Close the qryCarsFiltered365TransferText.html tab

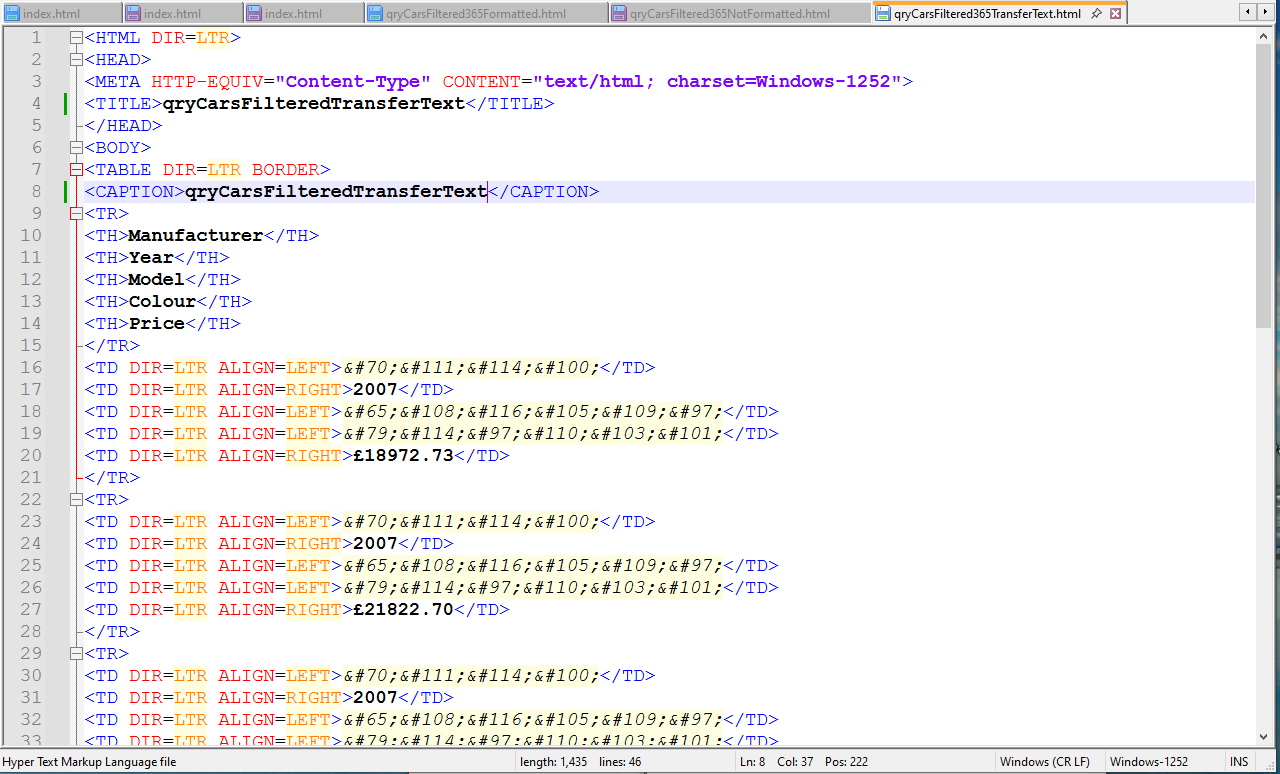(x=1115, y=14)
